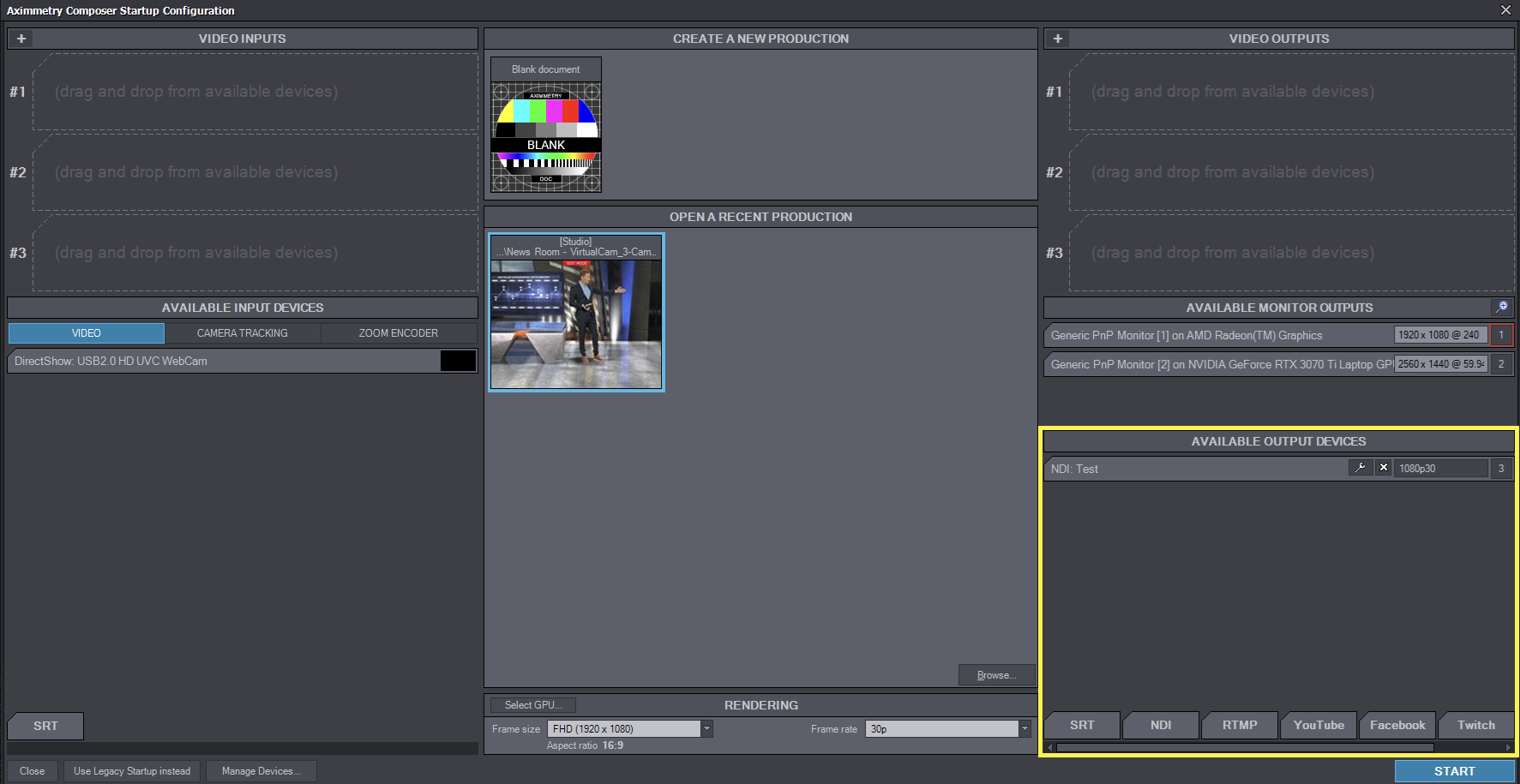The width and height of the screenshot is (1520, 784).
Task: Click video input slot #2
Action: [x=255, y=172]
